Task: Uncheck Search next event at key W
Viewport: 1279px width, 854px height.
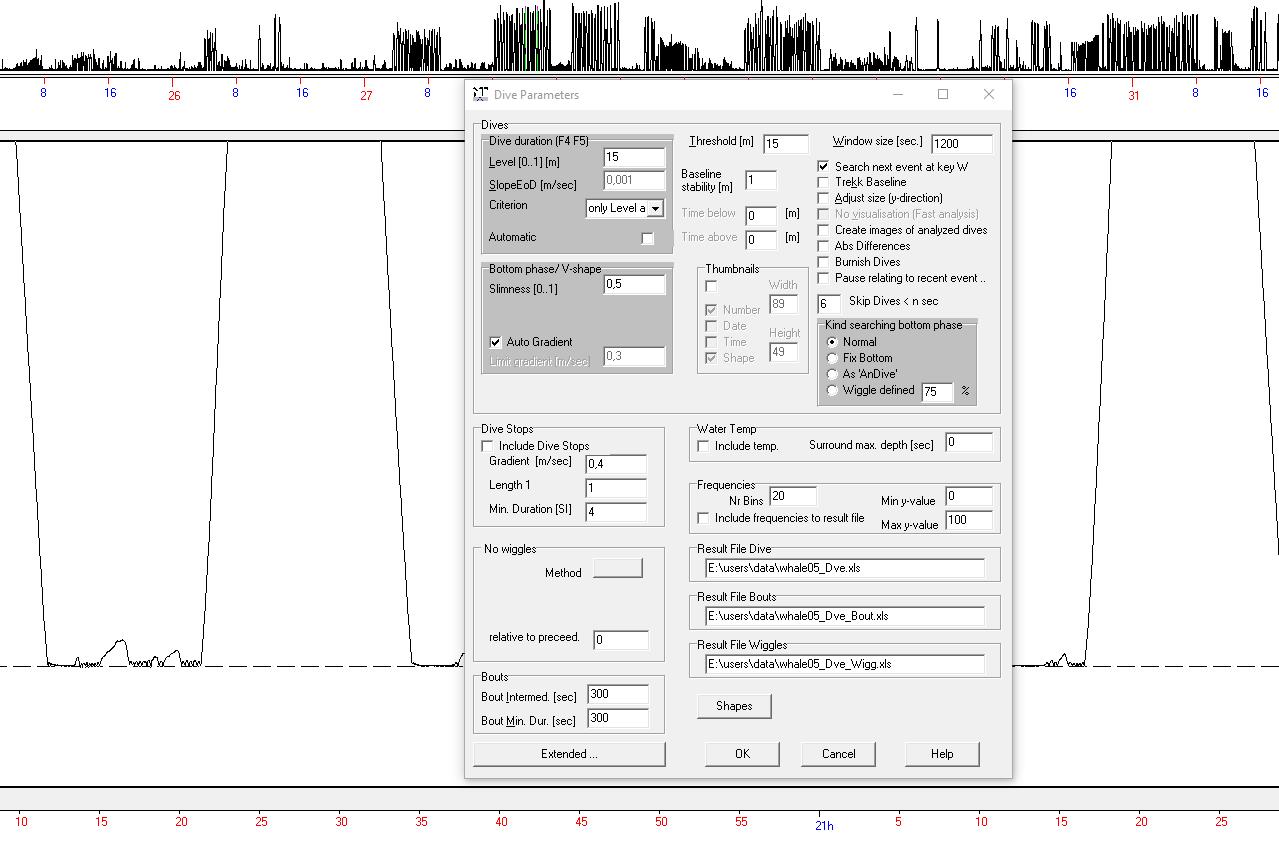Action: pyautogui.click(x=823, y=167)
